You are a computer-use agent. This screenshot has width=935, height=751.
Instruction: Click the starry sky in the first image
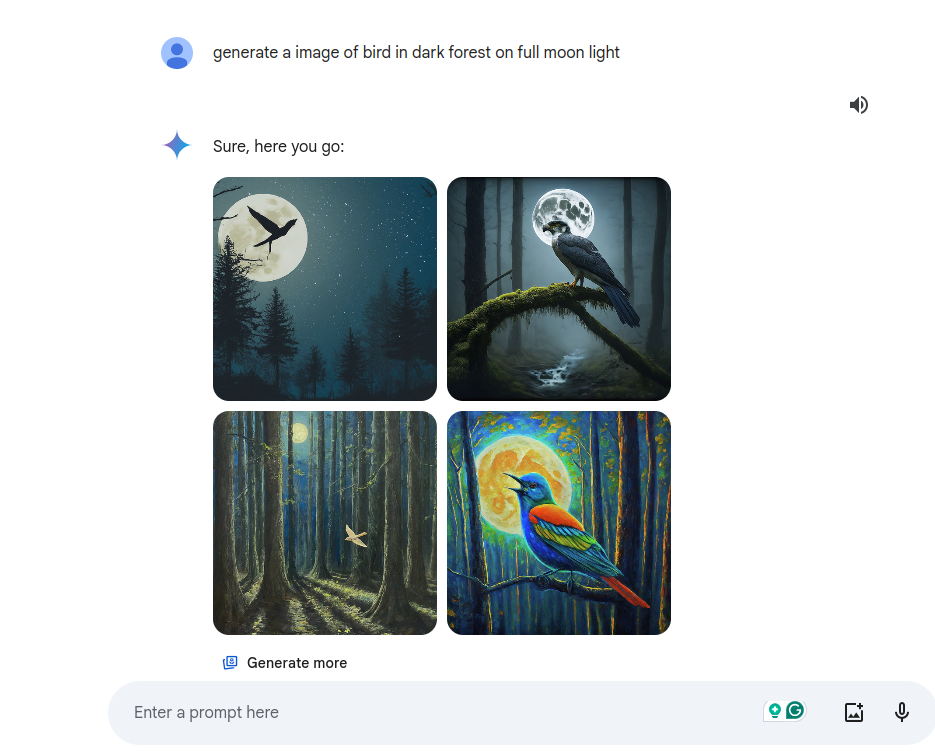tap(370, 239)
